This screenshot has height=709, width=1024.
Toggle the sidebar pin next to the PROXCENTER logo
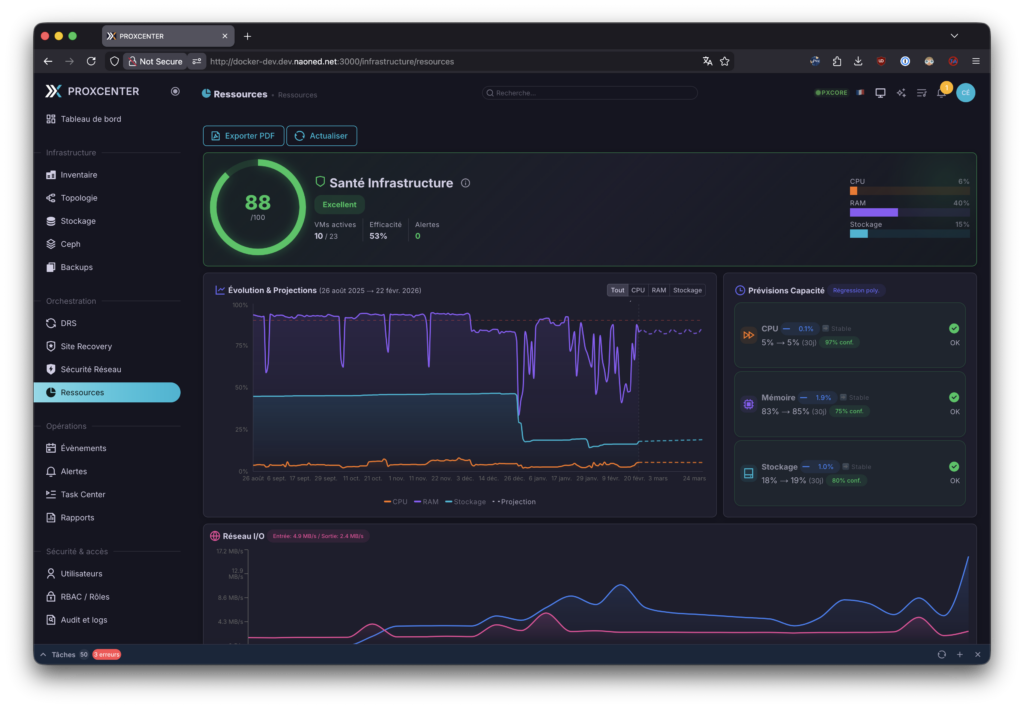(175, 91)
